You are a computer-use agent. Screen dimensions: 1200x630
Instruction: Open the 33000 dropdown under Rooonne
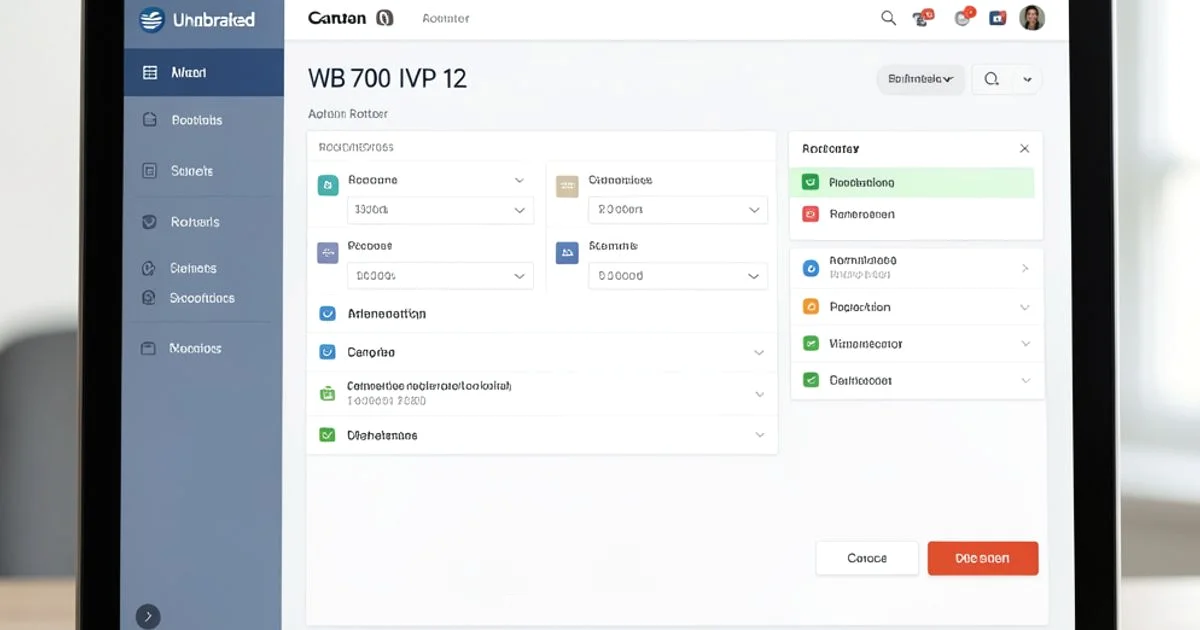(x=440, y=211)
